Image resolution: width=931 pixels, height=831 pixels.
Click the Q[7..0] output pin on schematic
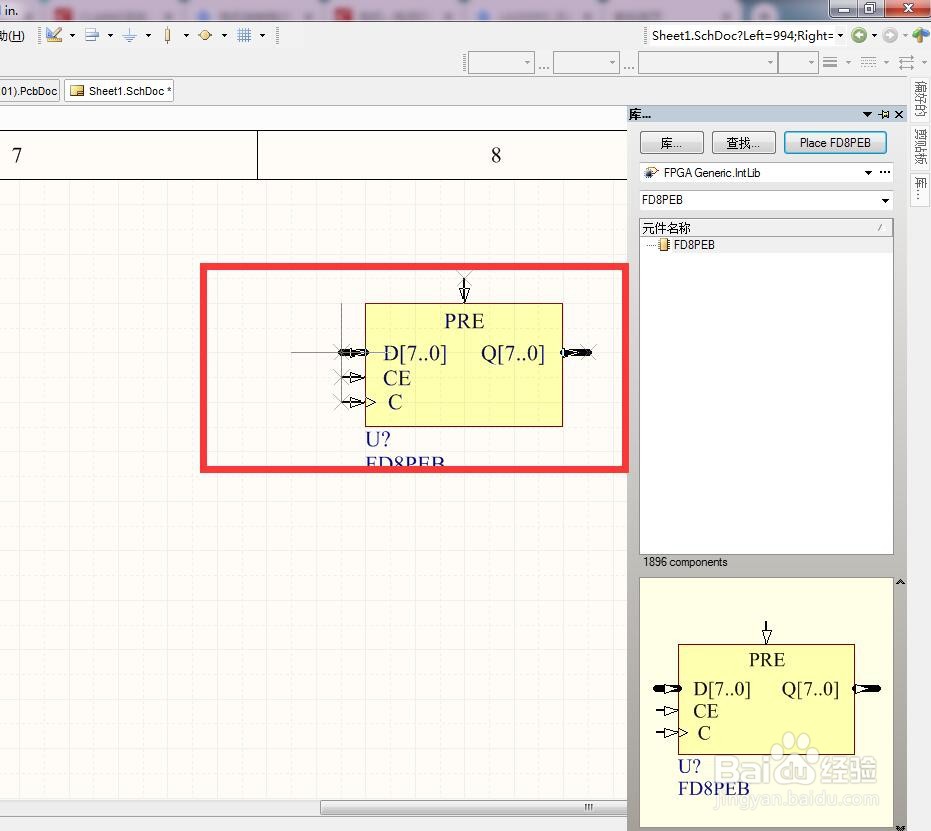pyautogui.click(x=577, y=353)
